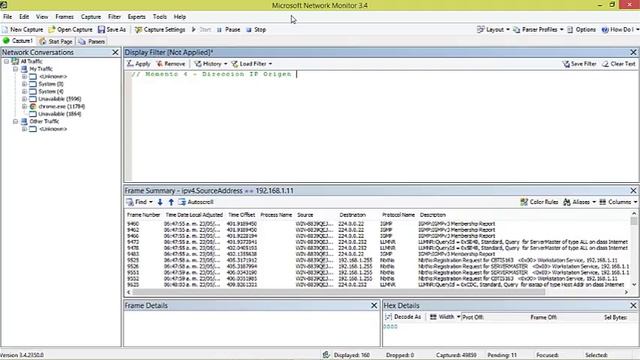The width and height of the screenshot is (640, 360).
Task: Close the Network Conversations panel
Action: [115, 52]
